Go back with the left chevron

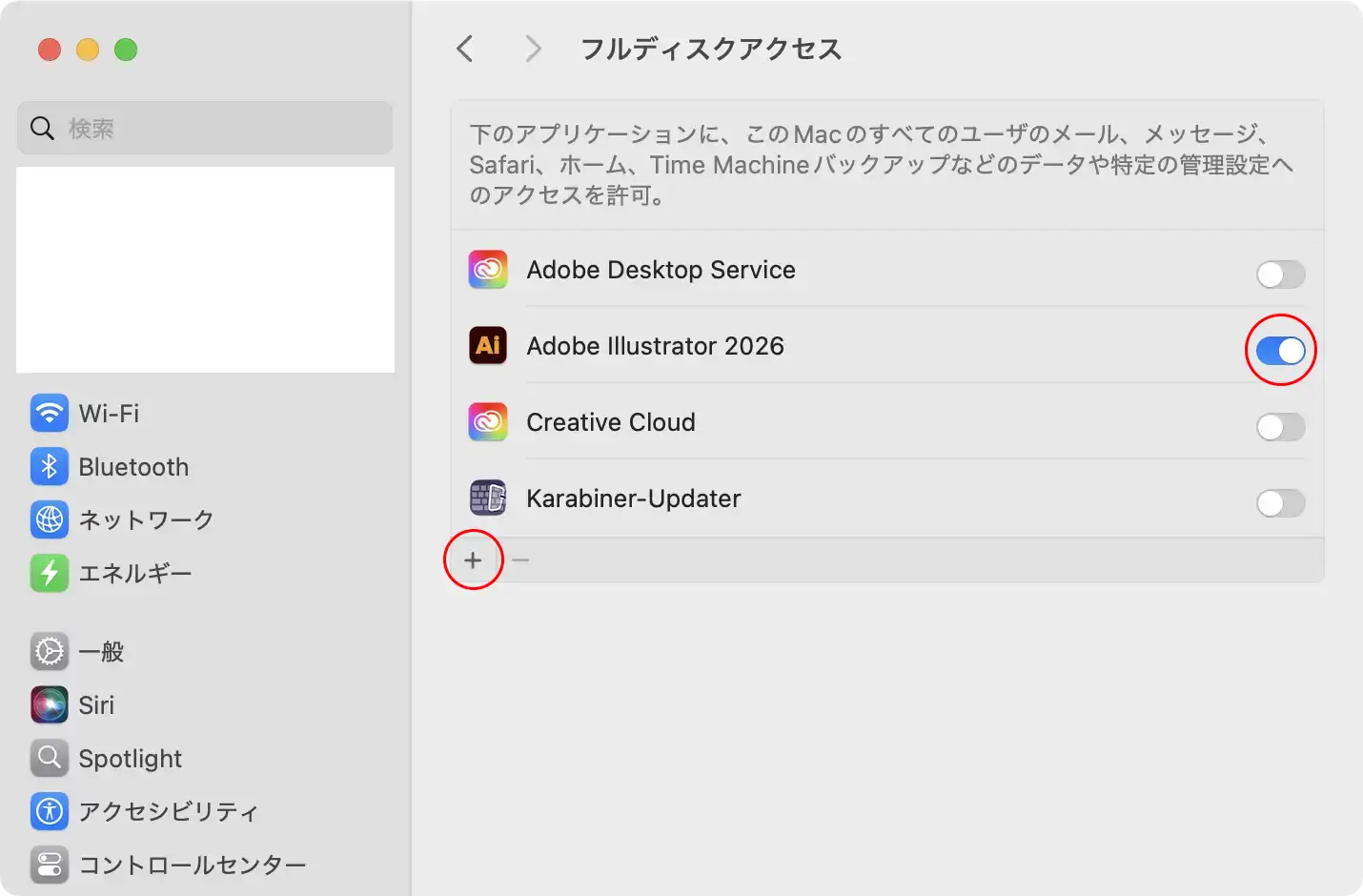(465, 49)
